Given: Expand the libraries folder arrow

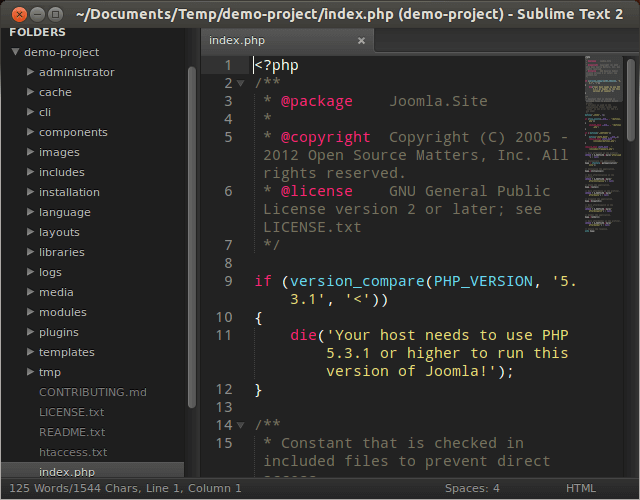Looking at the screenshot, I should pyautogui.click(x=30, y=252).
